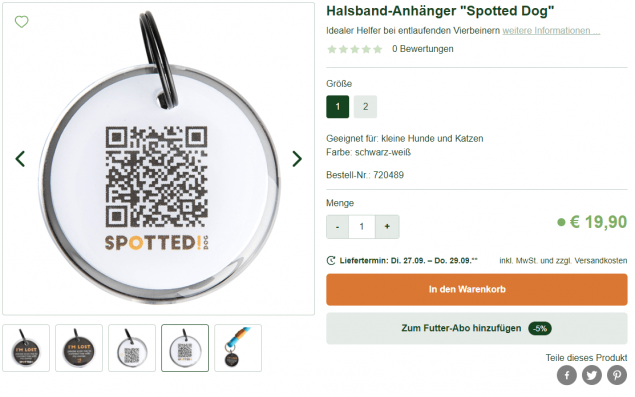This screenshot has width=635, height=397.
Task: Share product on Pinterest
Action: pyautogui.click(x=617, y=375)
